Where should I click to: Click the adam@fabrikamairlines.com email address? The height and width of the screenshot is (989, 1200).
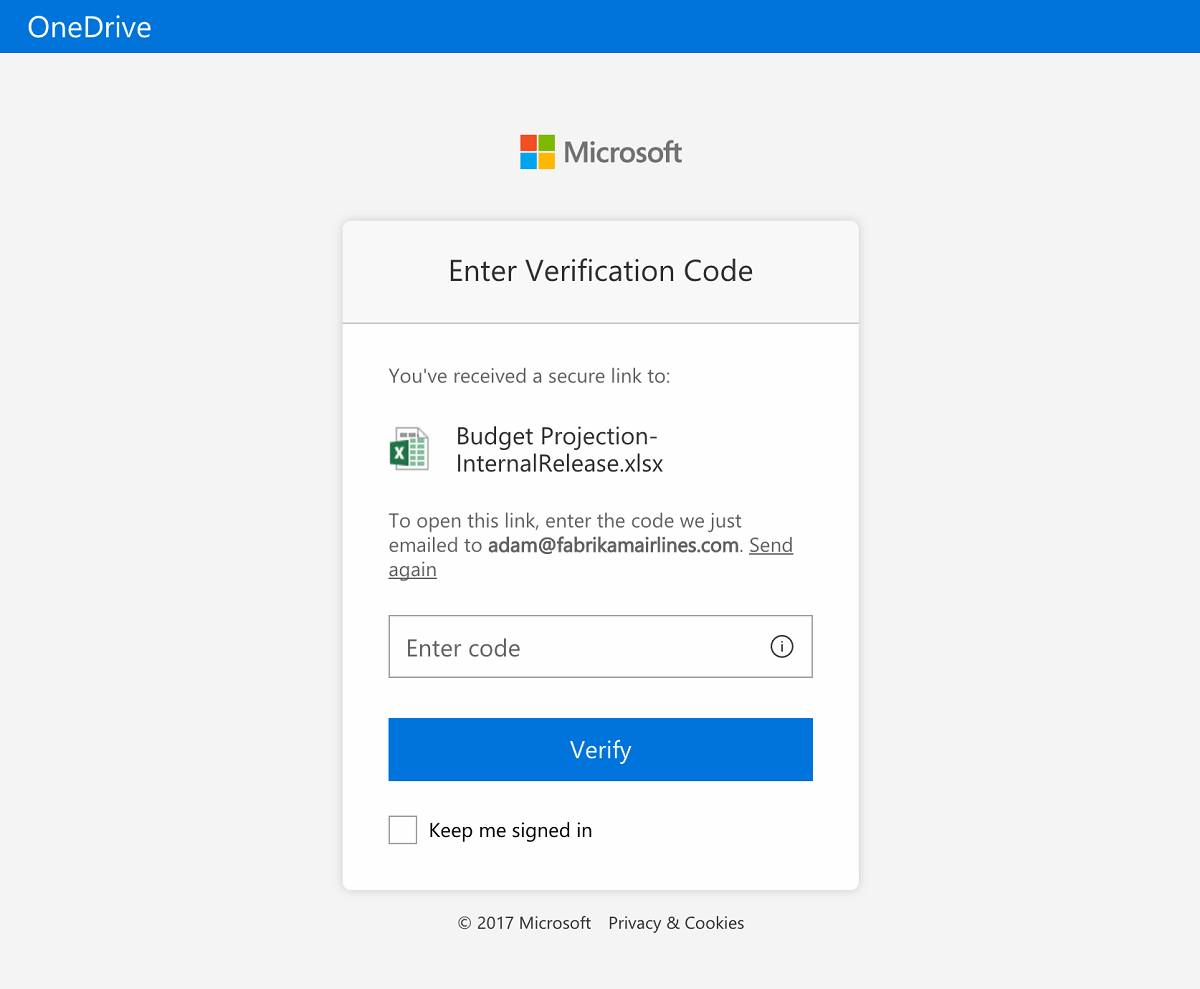point(614,545)
